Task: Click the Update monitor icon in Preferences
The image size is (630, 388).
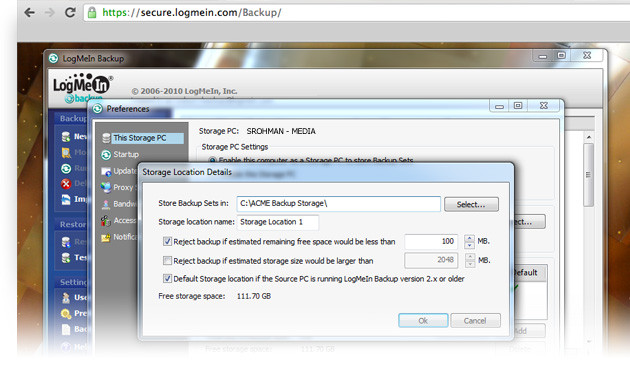Action: point(106,172)
